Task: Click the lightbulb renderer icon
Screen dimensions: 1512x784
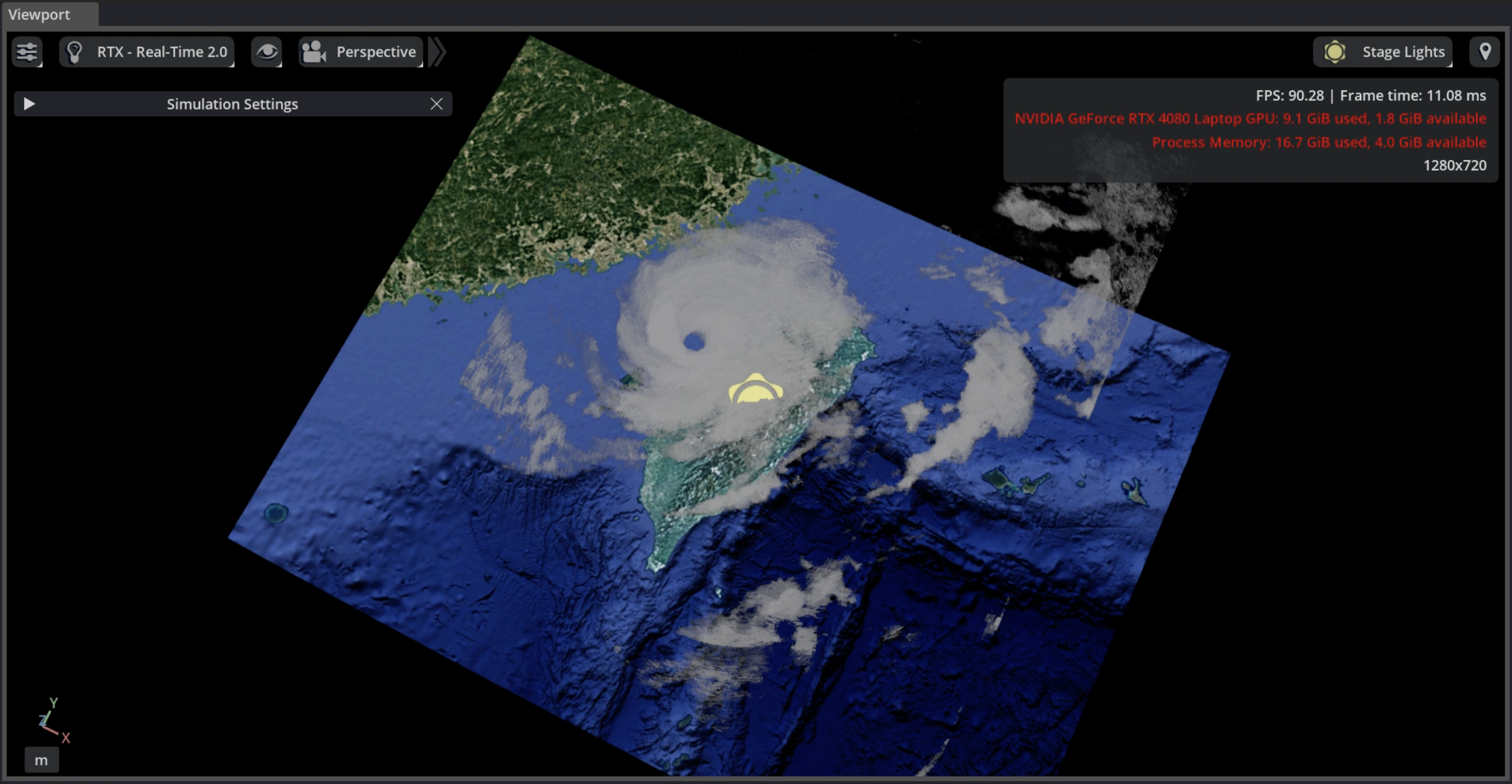Action: pyautogui.click(x=75, y=52)
